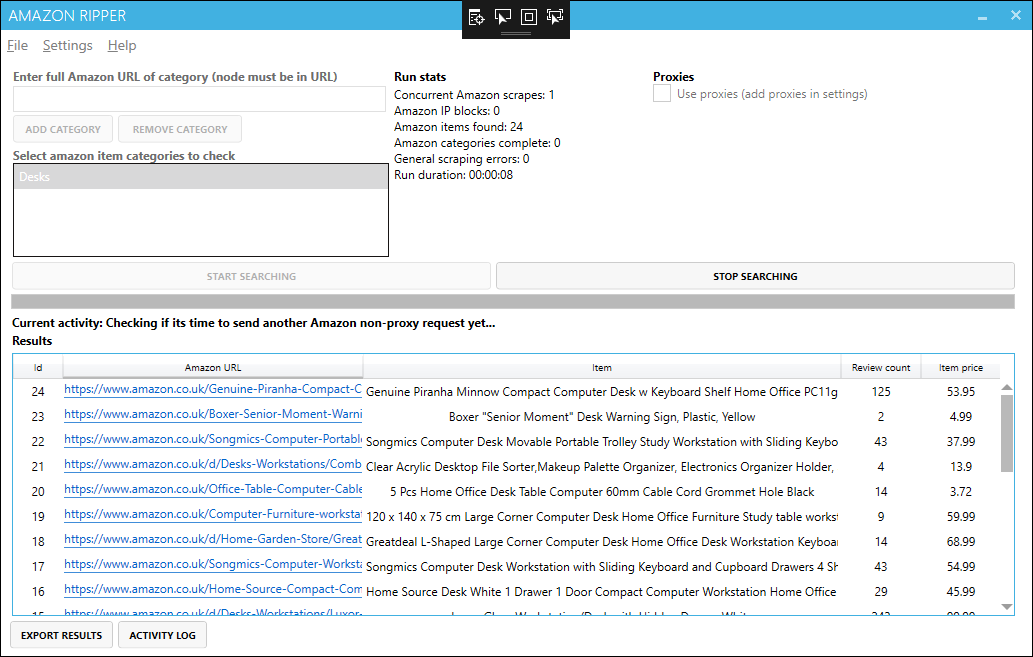Screen dimensions: 1033x657
Task: Open the ACTIVITY LOG
Action: pyautogui.click(x=162, y=635)
